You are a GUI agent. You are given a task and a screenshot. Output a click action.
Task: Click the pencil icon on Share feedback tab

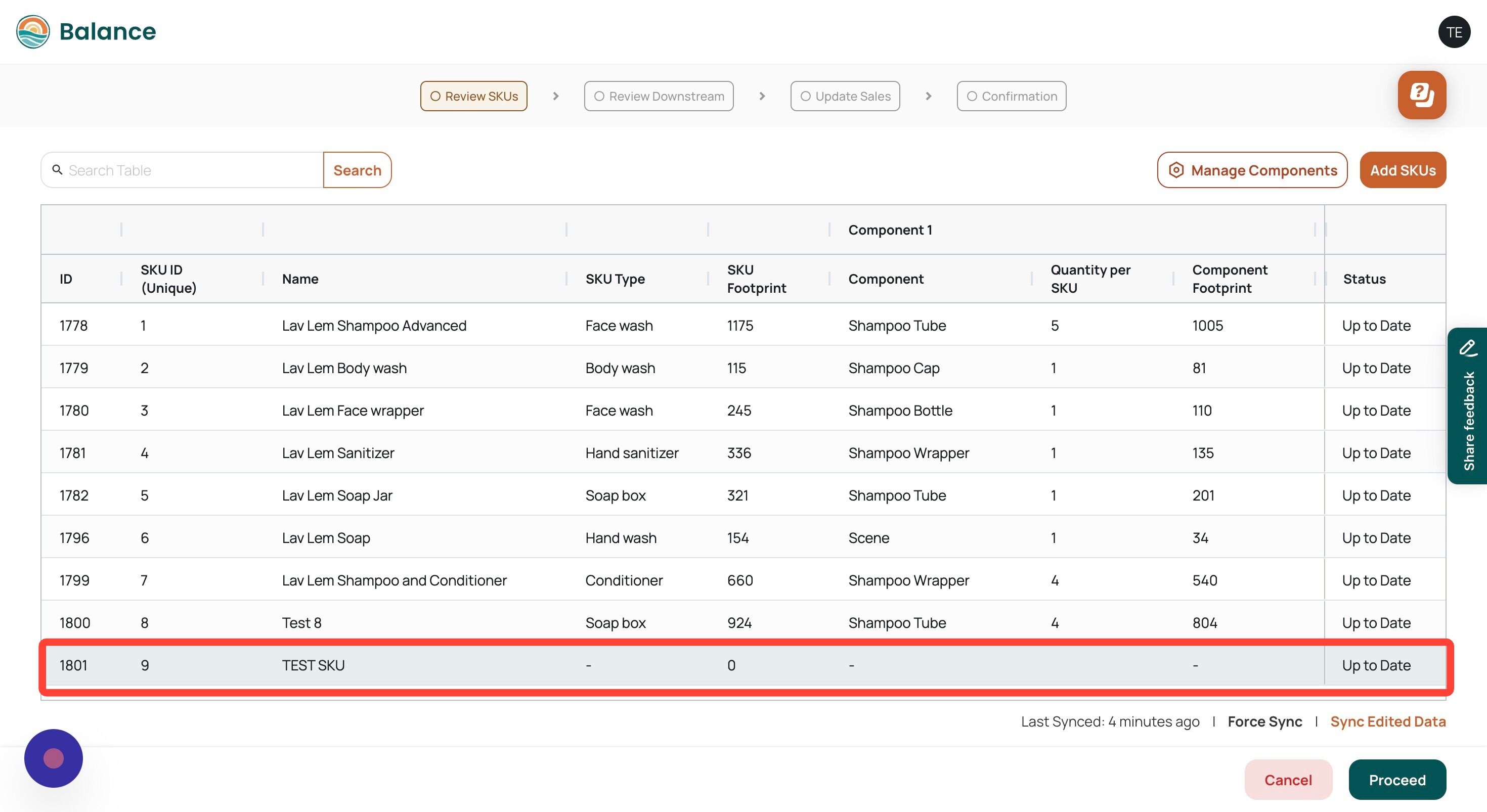pyautogui.click(x=1468, y=348)
